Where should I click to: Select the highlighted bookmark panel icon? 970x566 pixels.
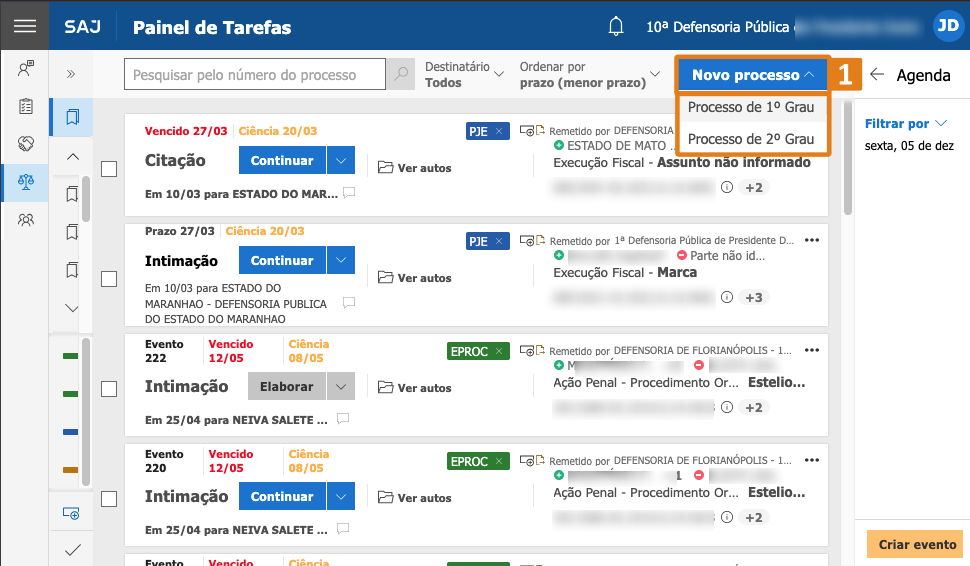coord(72,117)
